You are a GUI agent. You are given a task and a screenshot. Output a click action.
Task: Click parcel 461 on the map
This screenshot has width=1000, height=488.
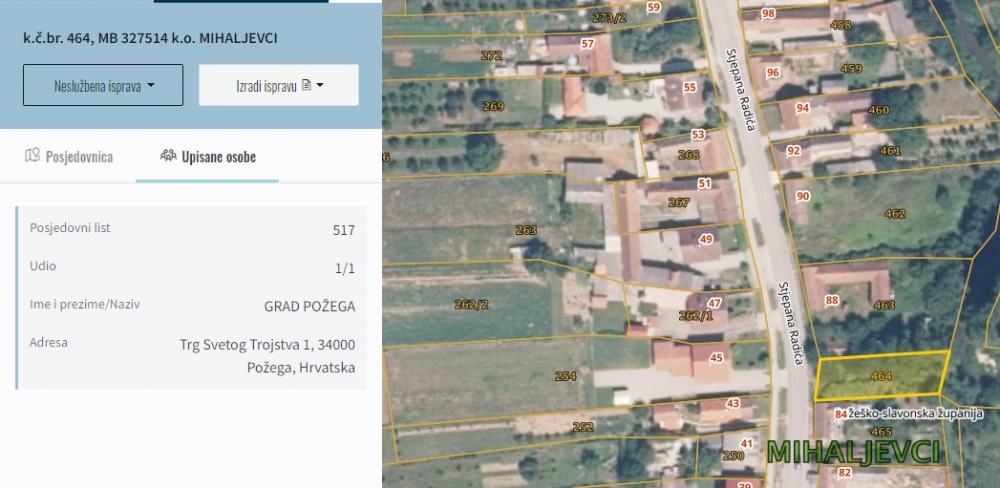click(x=890, y=151)
